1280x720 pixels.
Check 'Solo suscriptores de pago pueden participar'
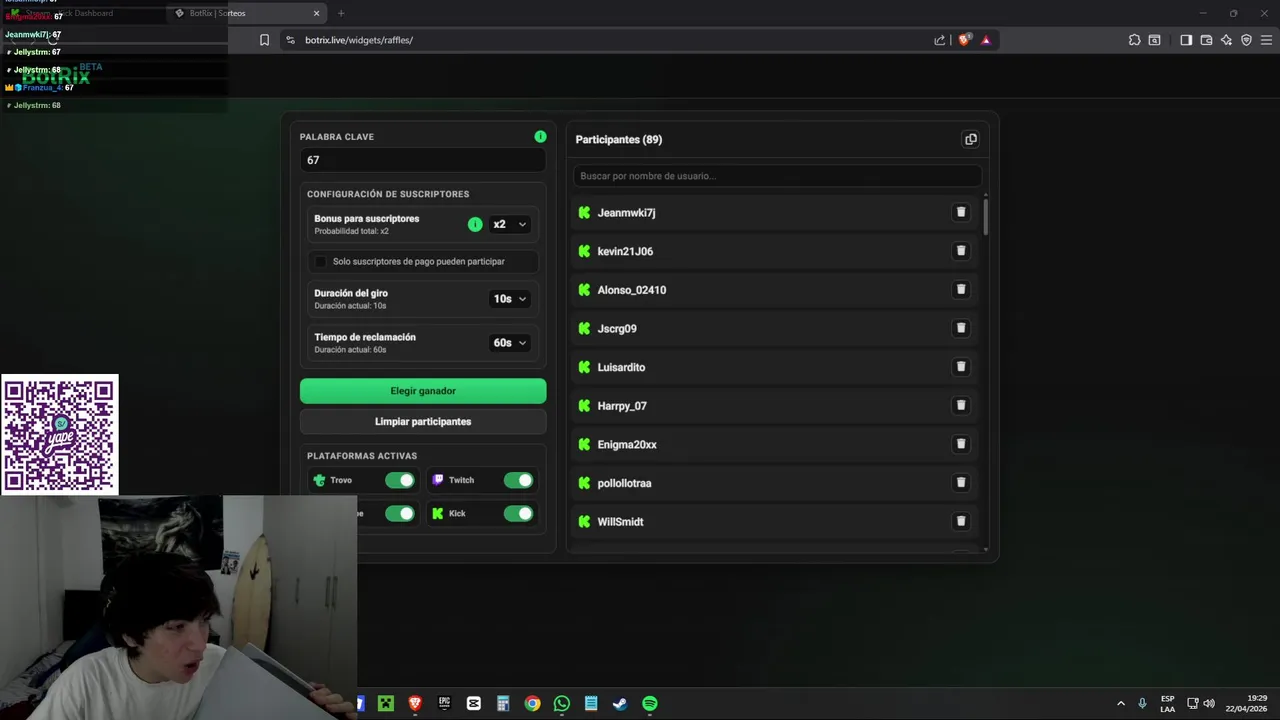[x=320, y=261]
